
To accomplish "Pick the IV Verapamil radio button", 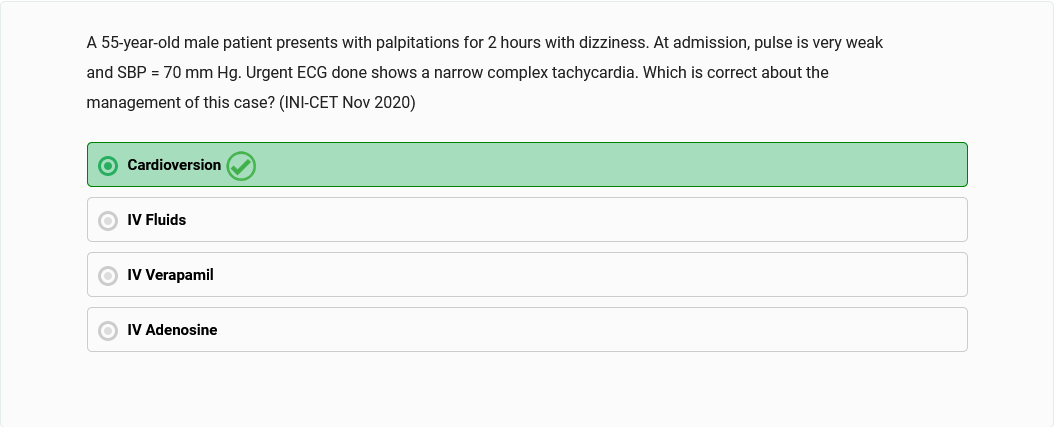I will (108, 276).
